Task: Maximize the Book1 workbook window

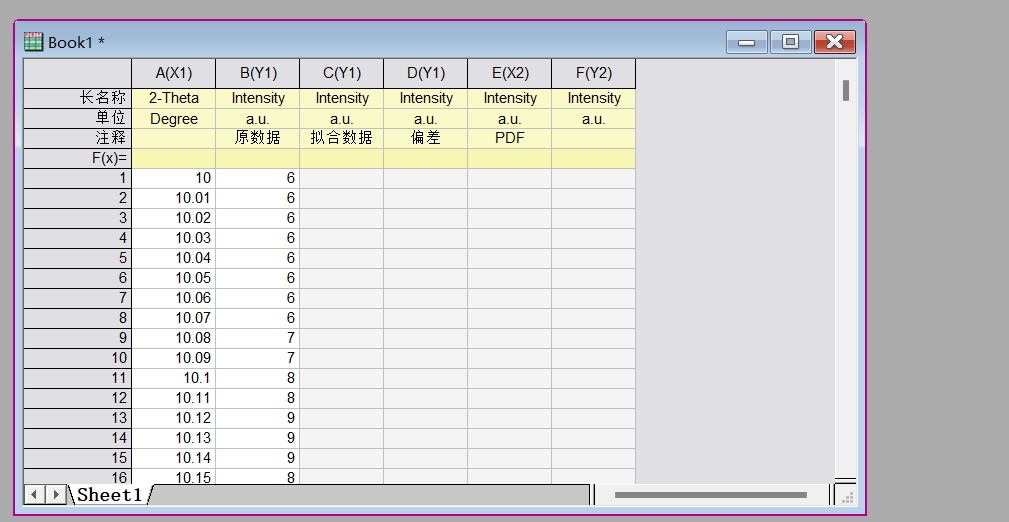Action: (x=790, y=42)
